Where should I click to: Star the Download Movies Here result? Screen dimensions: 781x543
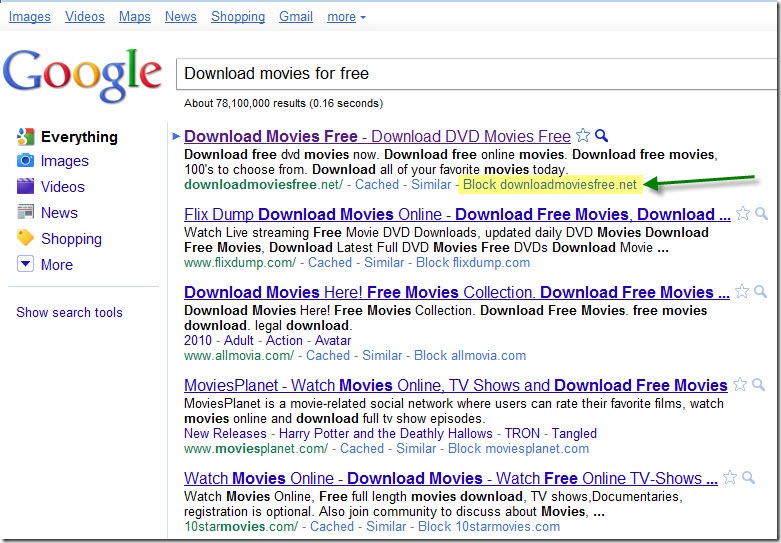[x=742, y=291]
